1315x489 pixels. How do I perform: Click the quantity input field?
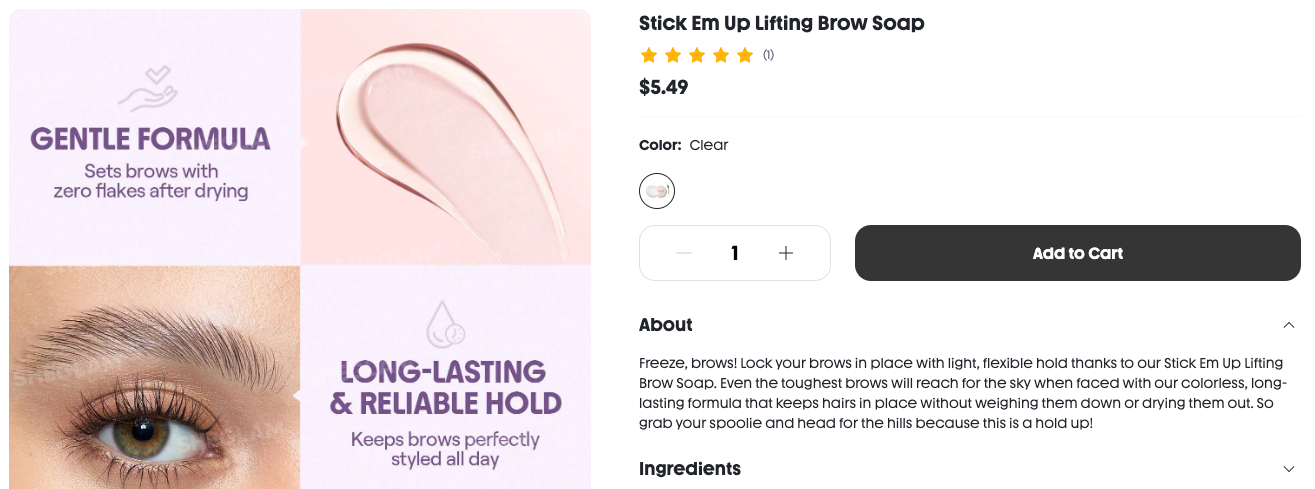(x=735, y=253)
